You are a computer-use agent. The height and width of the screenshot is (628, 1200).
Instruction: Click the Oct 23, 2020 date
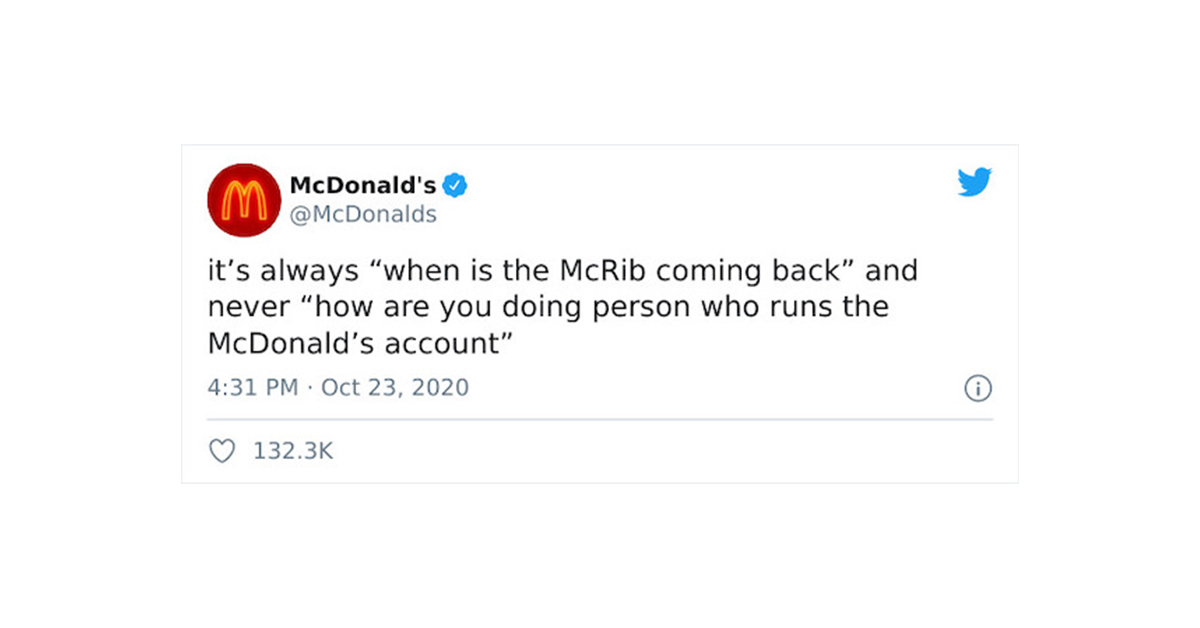coord(394,387)
